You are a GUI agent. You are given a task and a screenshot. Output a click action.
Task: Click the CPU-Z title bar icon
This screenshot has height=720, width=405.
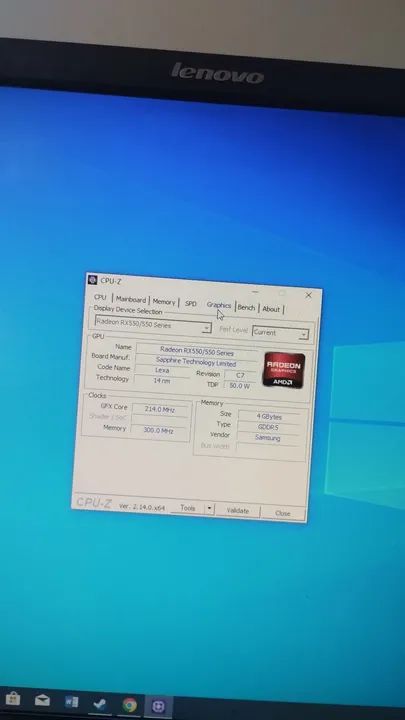(x=93, y=280)
